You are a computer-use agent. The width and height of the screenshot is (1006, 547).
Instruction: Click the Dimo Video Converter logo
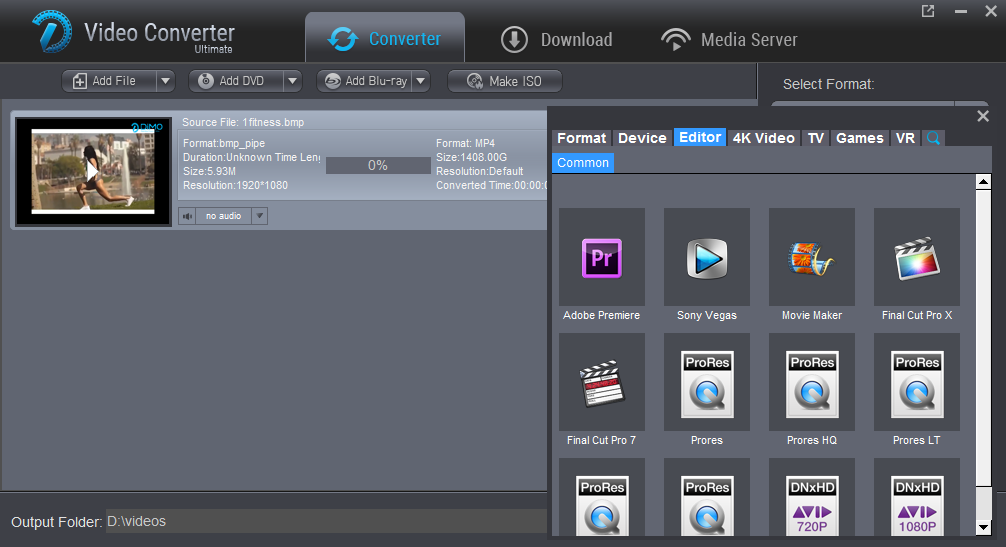pyautogui.click(x=53, y=31)
